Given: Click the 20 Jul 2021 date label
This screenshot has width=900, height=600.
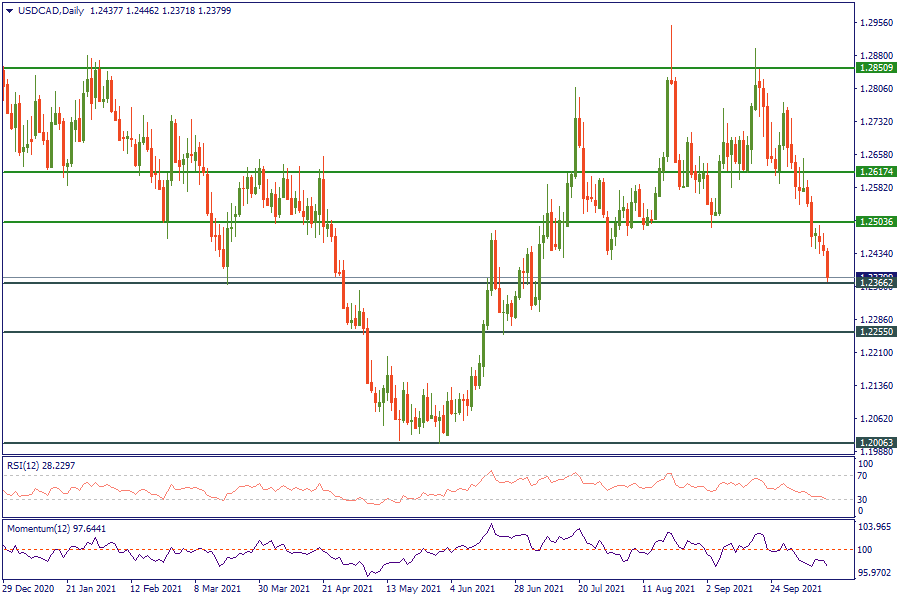Looking at the screenshot, I should [x=603, y=590].
